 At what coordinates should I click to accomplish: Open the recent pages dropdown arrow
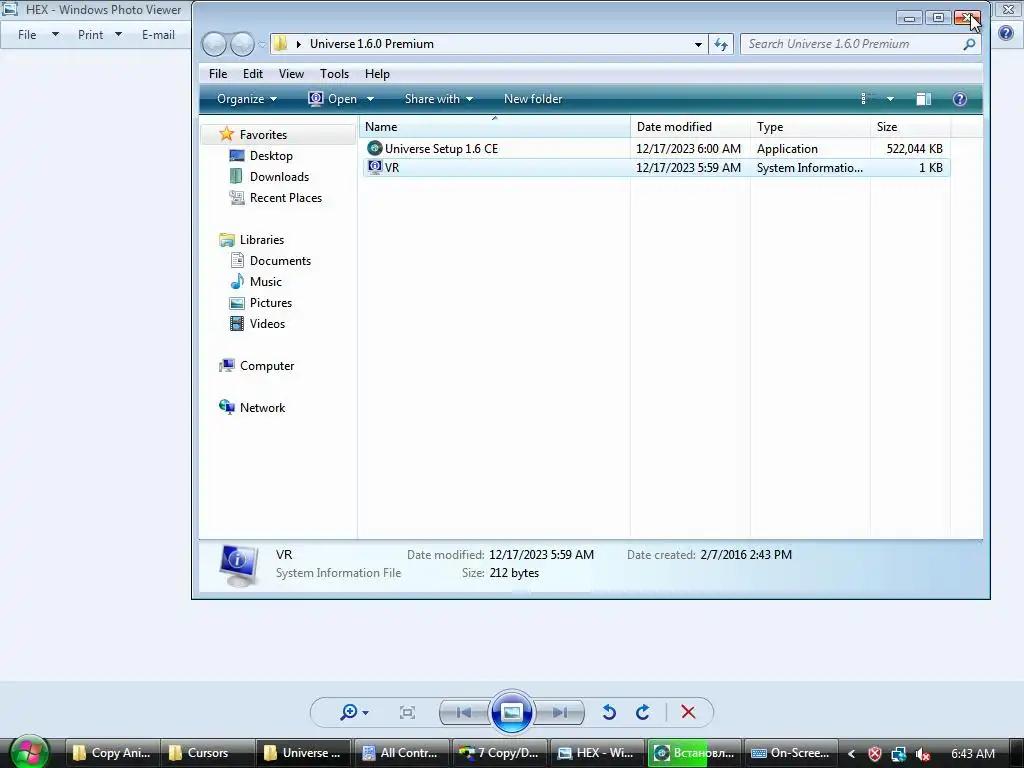click(262, 44)
